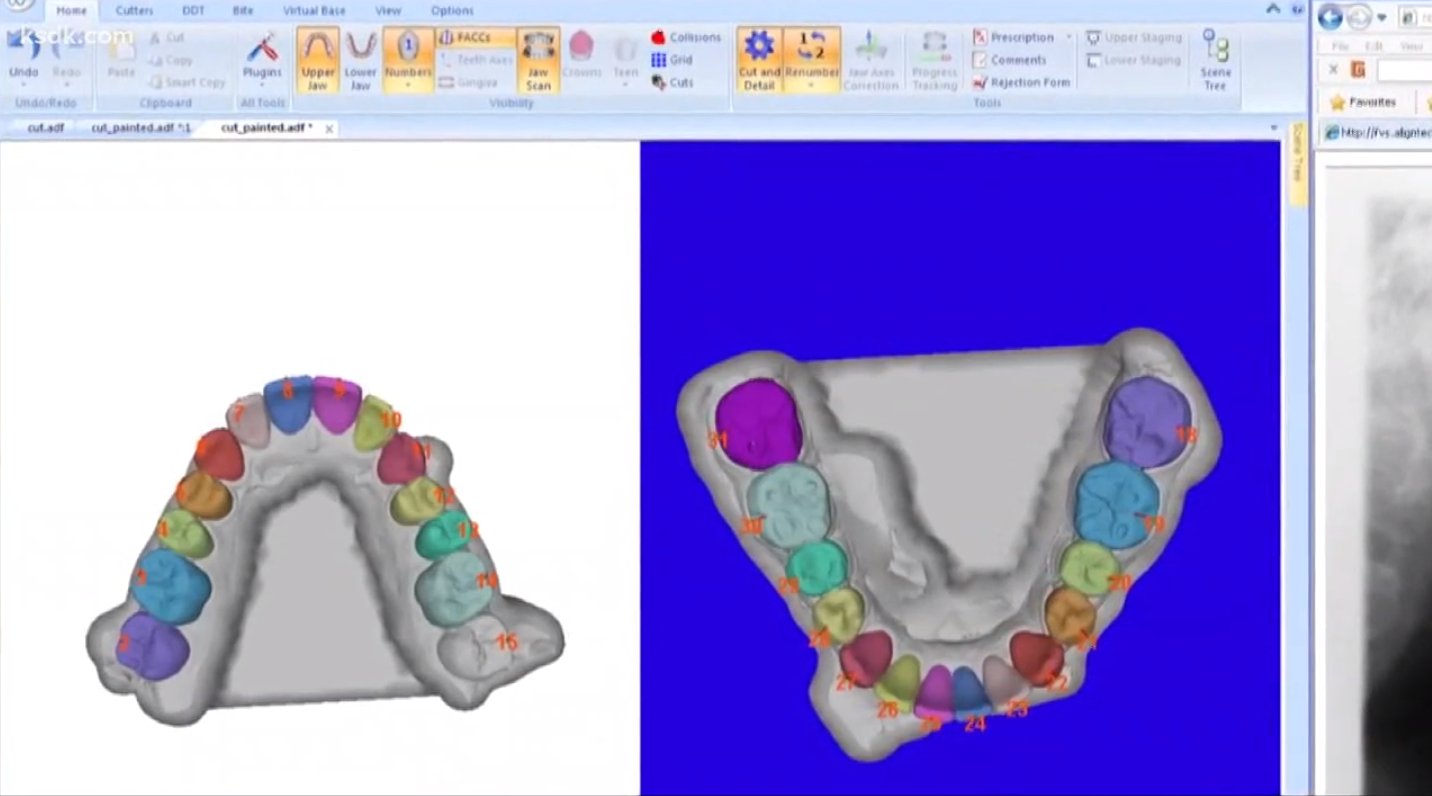The width and height of the screenshot is (1432, 796).
Task: Click the browser Forward button
Action: point(1359,17)
